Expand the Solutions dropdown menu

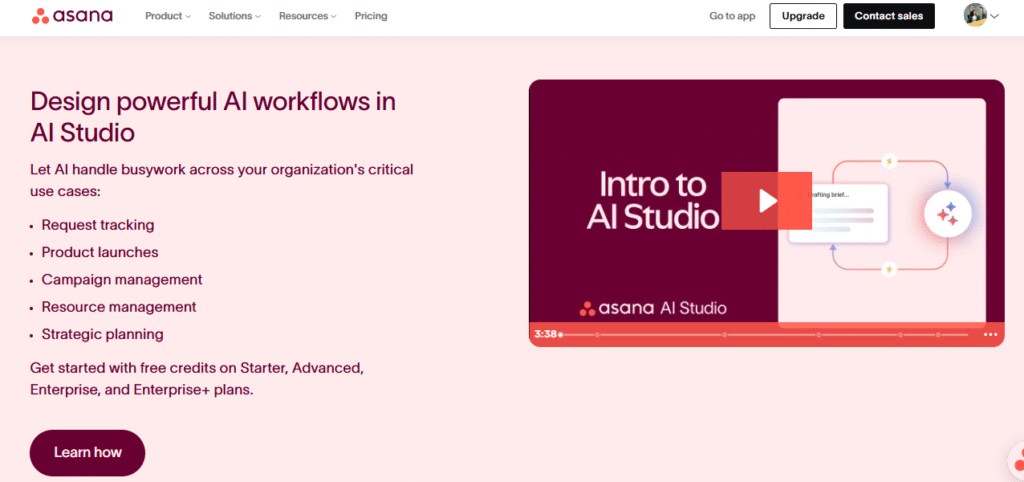pos(234,16)
